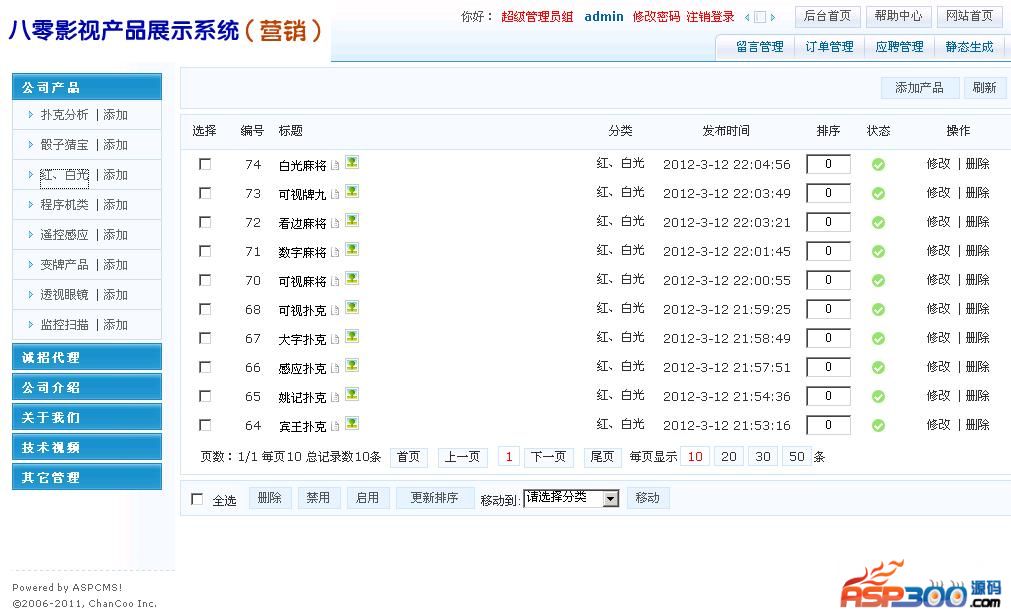Click the image icon next to 数字麻将
This screenshot has height=612, width=1011.
(x=352, y=250)
